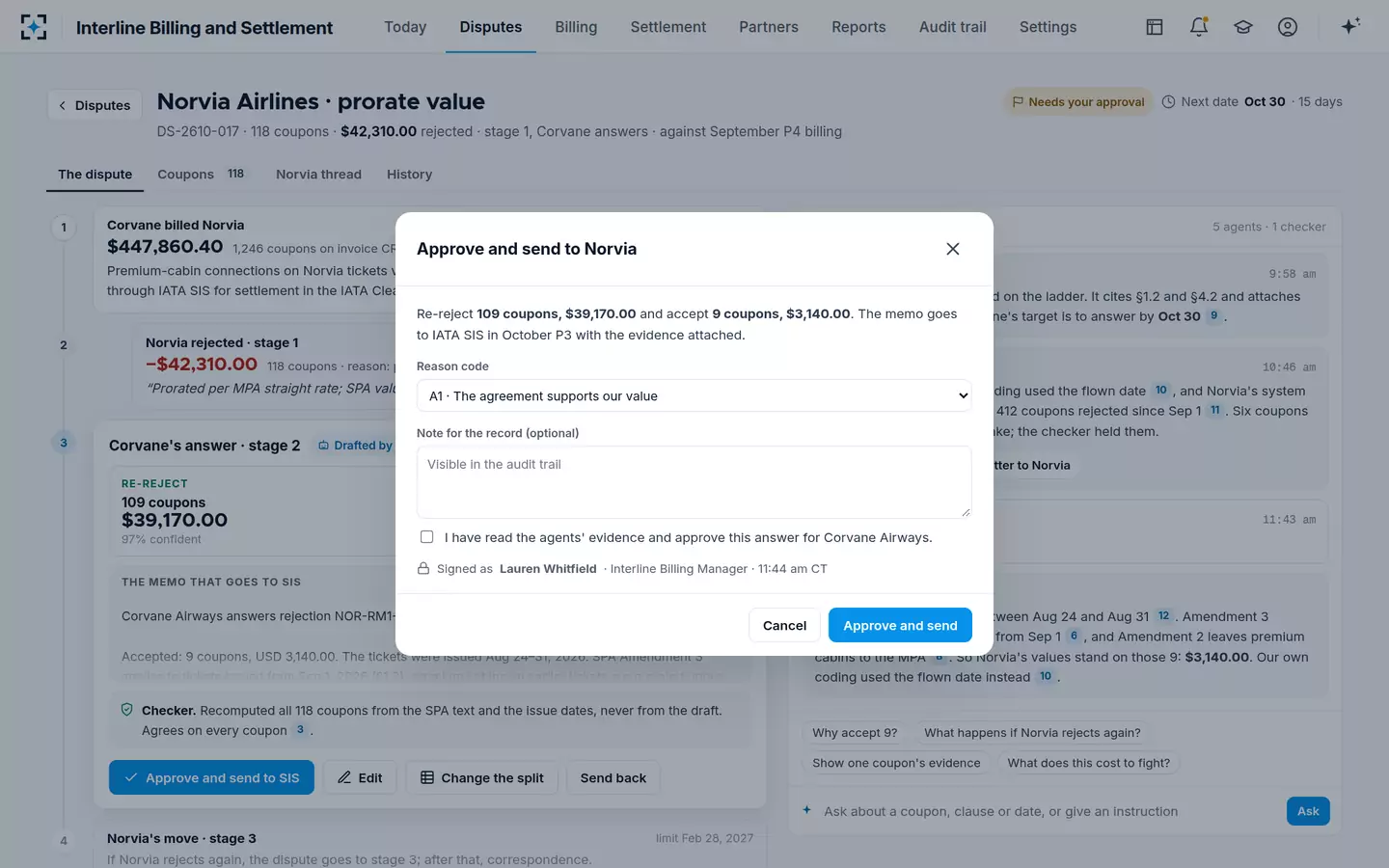
Task: Open the Settings menu
Action: [x=1048, y=27]
